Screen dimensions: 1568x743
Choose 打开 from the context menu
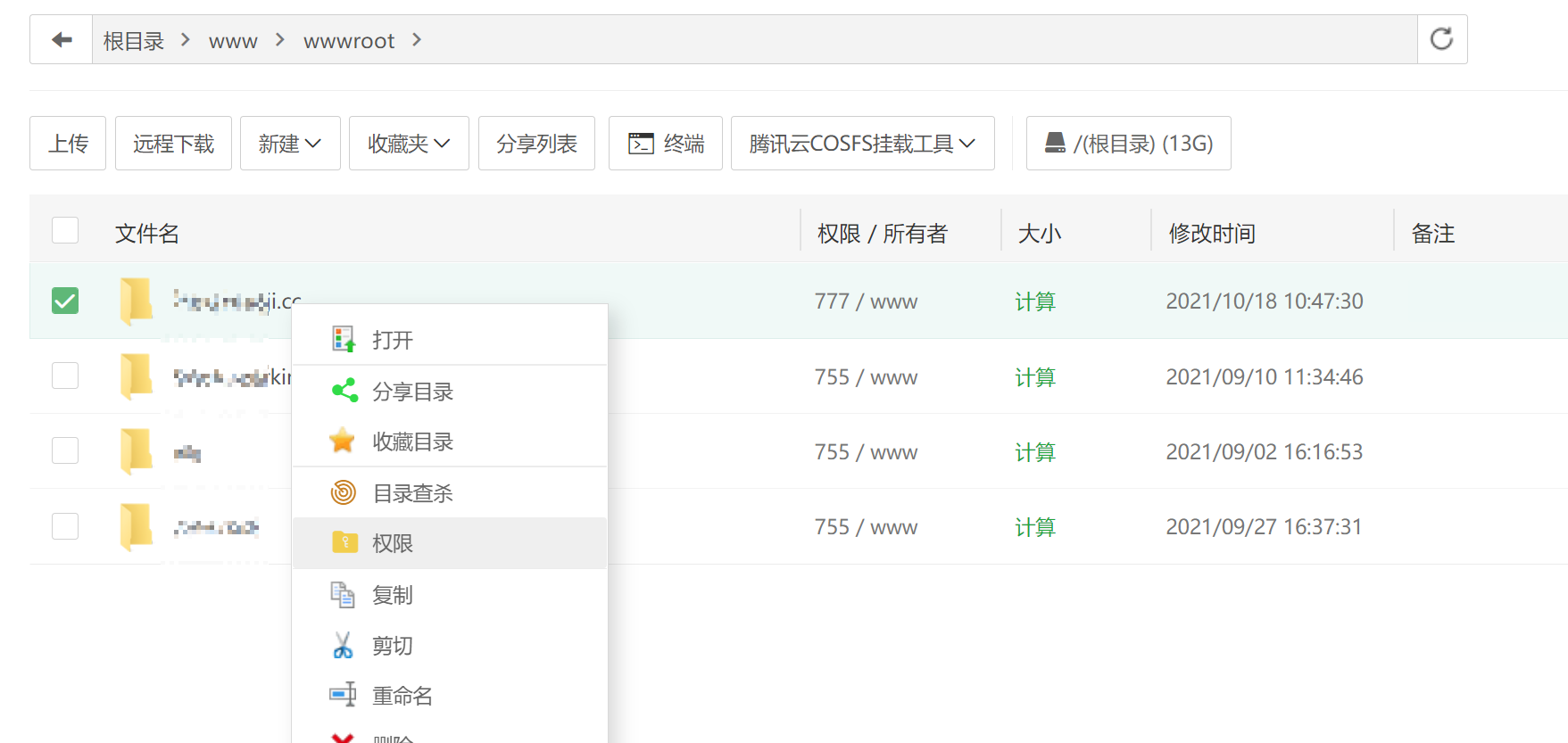coord(450,339)
